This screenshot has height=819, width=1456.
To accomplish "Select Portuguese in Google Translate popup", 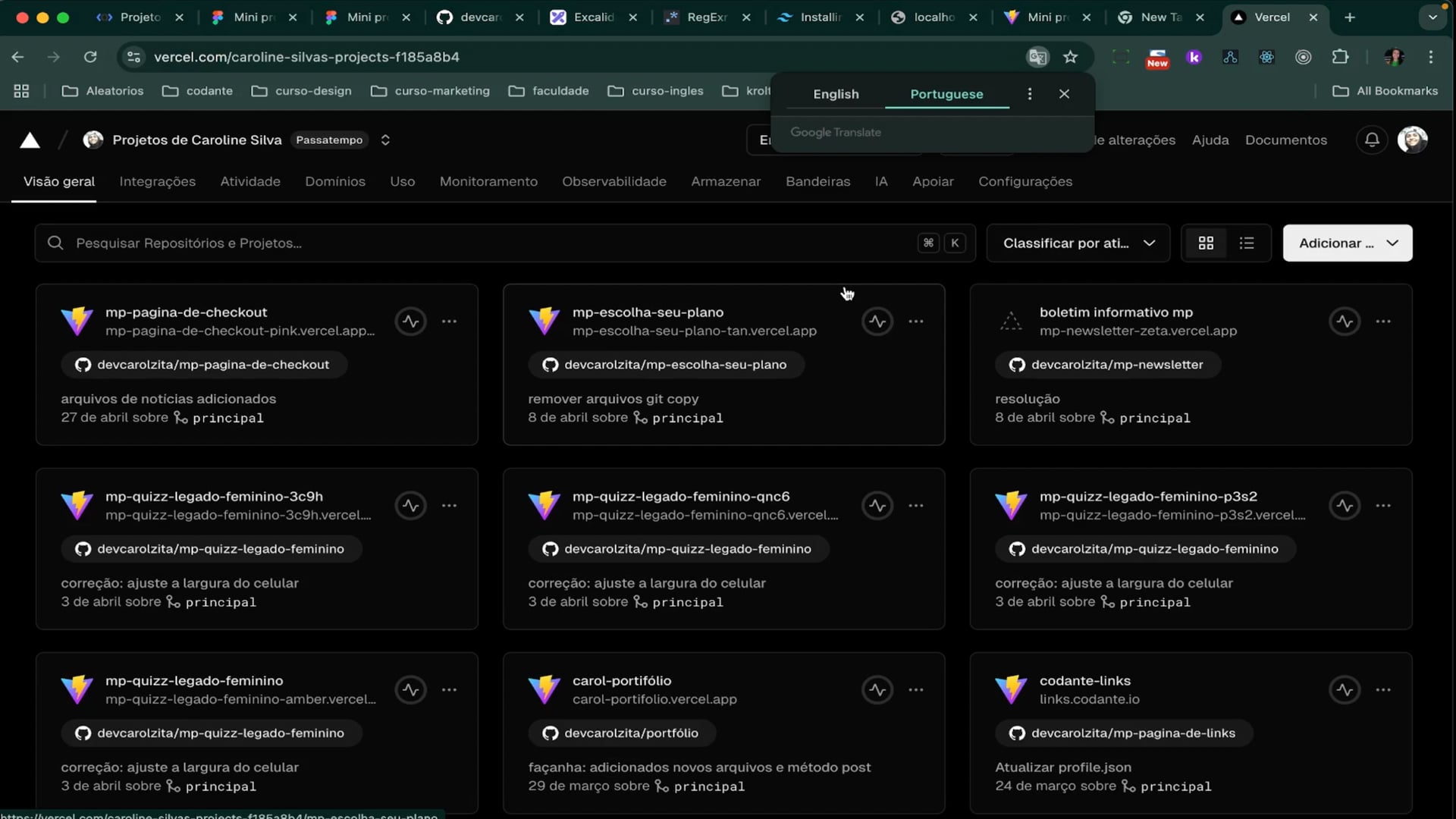I will tap(946, 94).
